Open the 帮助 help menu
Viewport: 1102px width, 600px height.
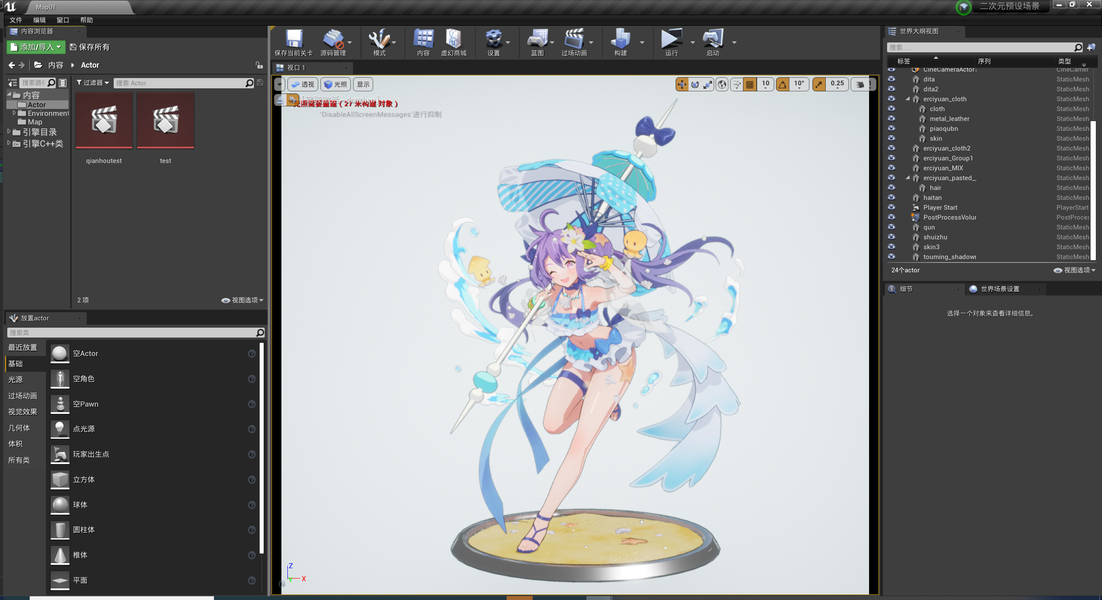point(86,20)
